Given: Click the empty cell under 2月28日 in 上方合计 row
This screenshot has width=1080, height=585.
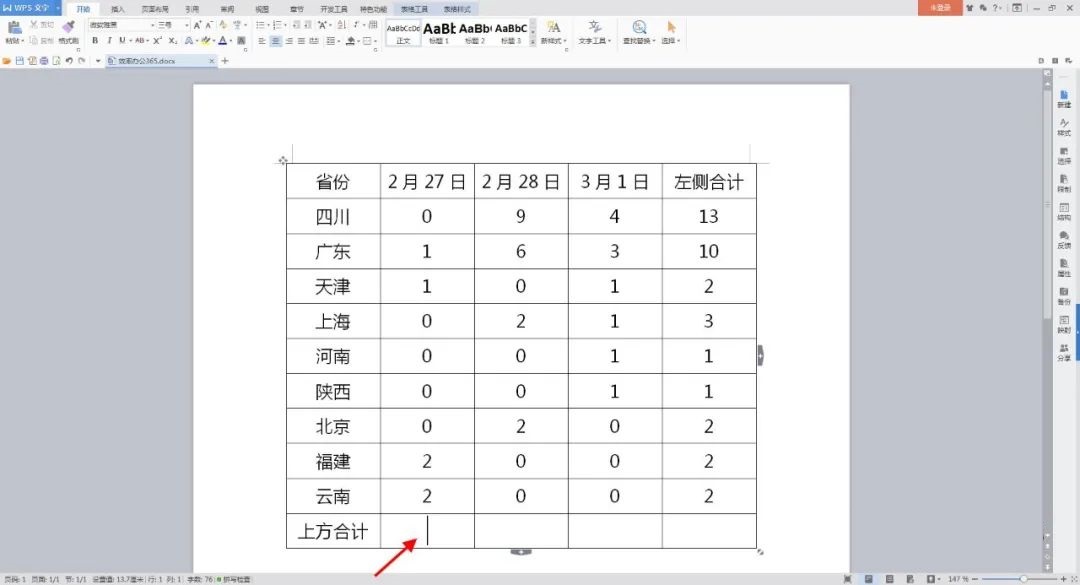Looking at the screenshot, I should (x=521, y=531).
